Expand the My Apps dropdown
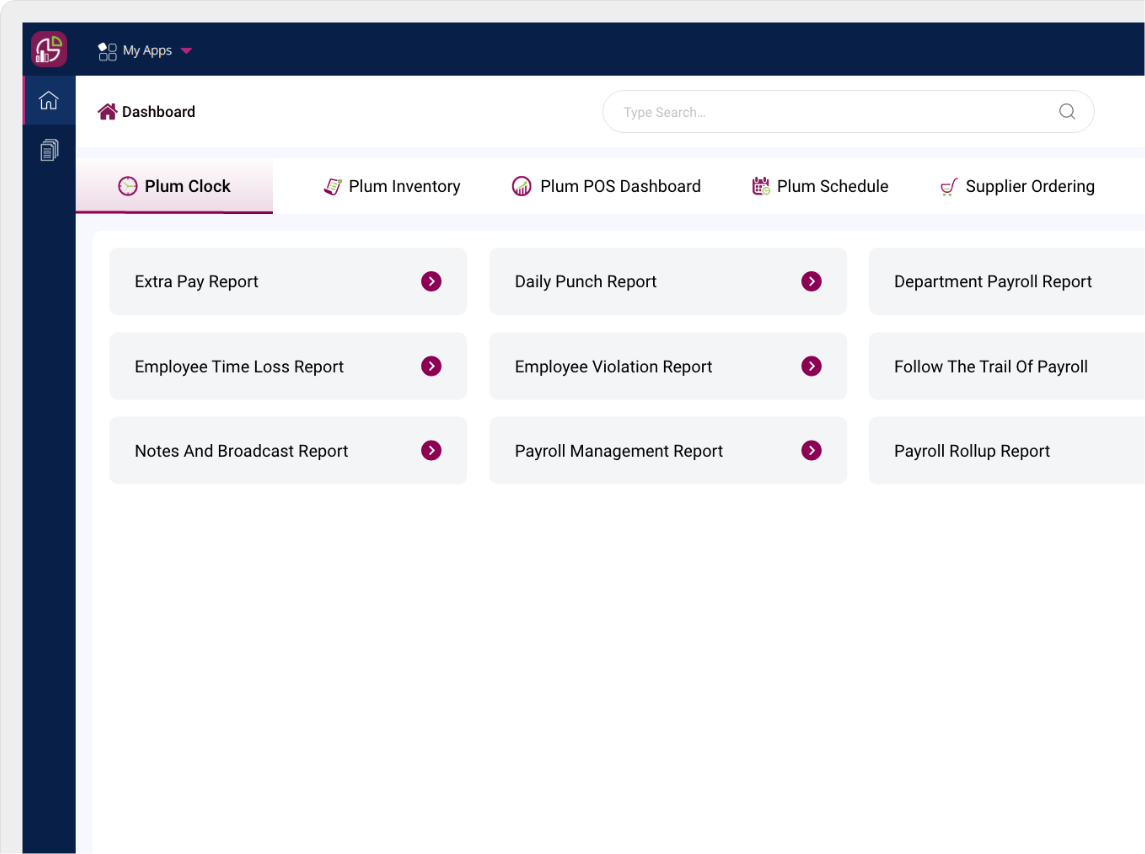The height and width of the screenshot is (854, 1145). point(186,49)
